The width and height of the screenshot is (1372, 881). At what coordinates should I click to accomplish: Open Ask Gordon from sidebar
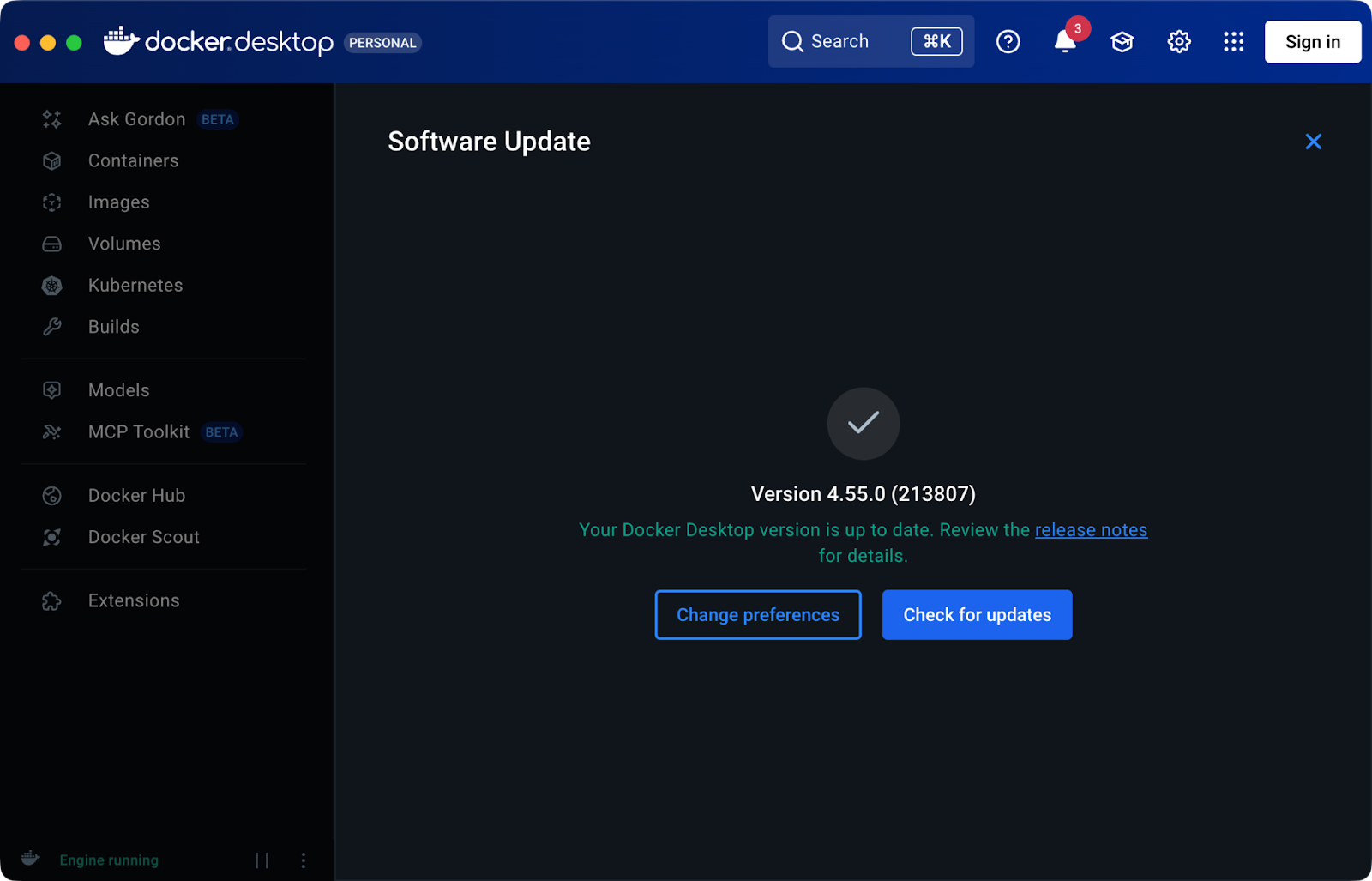137,119
